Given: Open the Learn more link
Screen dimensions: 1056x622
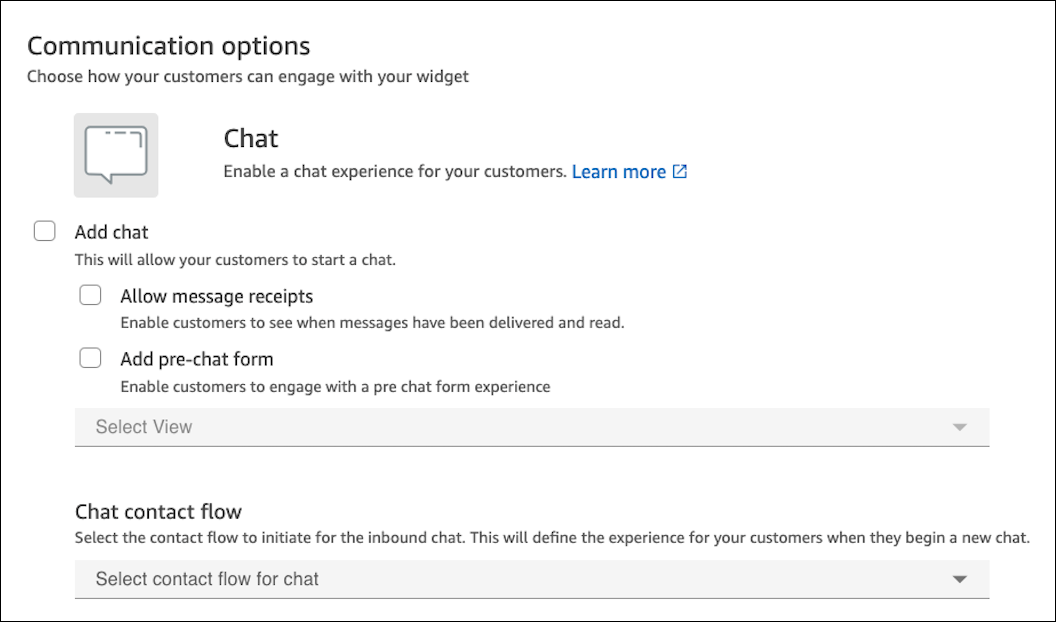Looking at the screenshot, I should point(619,171).
